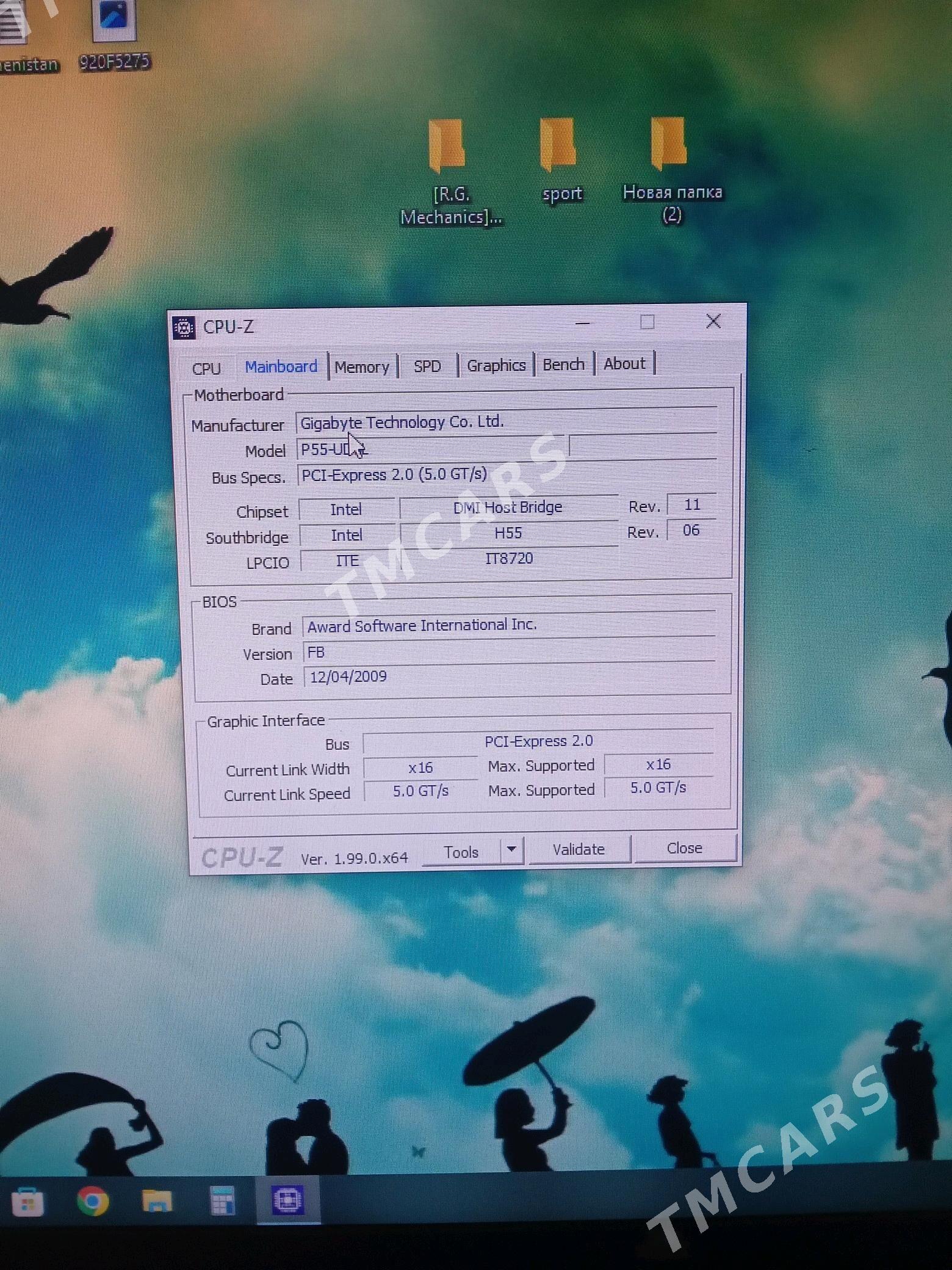Click the Current Link Speed 5.0 GT/s field
This screenshot has height=1270, width=952.
click(420, 791)
